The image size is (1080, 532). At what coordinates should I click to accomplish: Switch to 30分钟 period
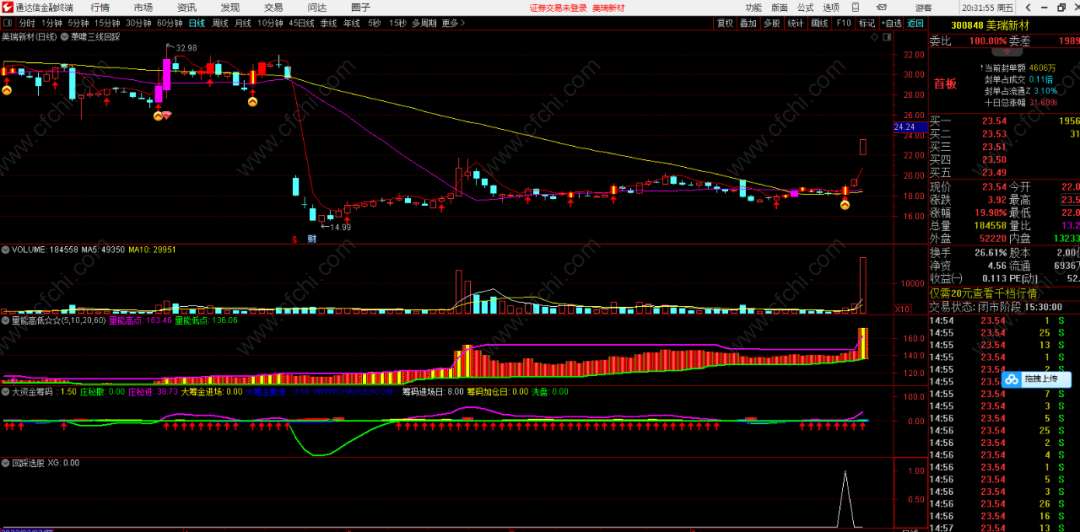pos(138,23)
